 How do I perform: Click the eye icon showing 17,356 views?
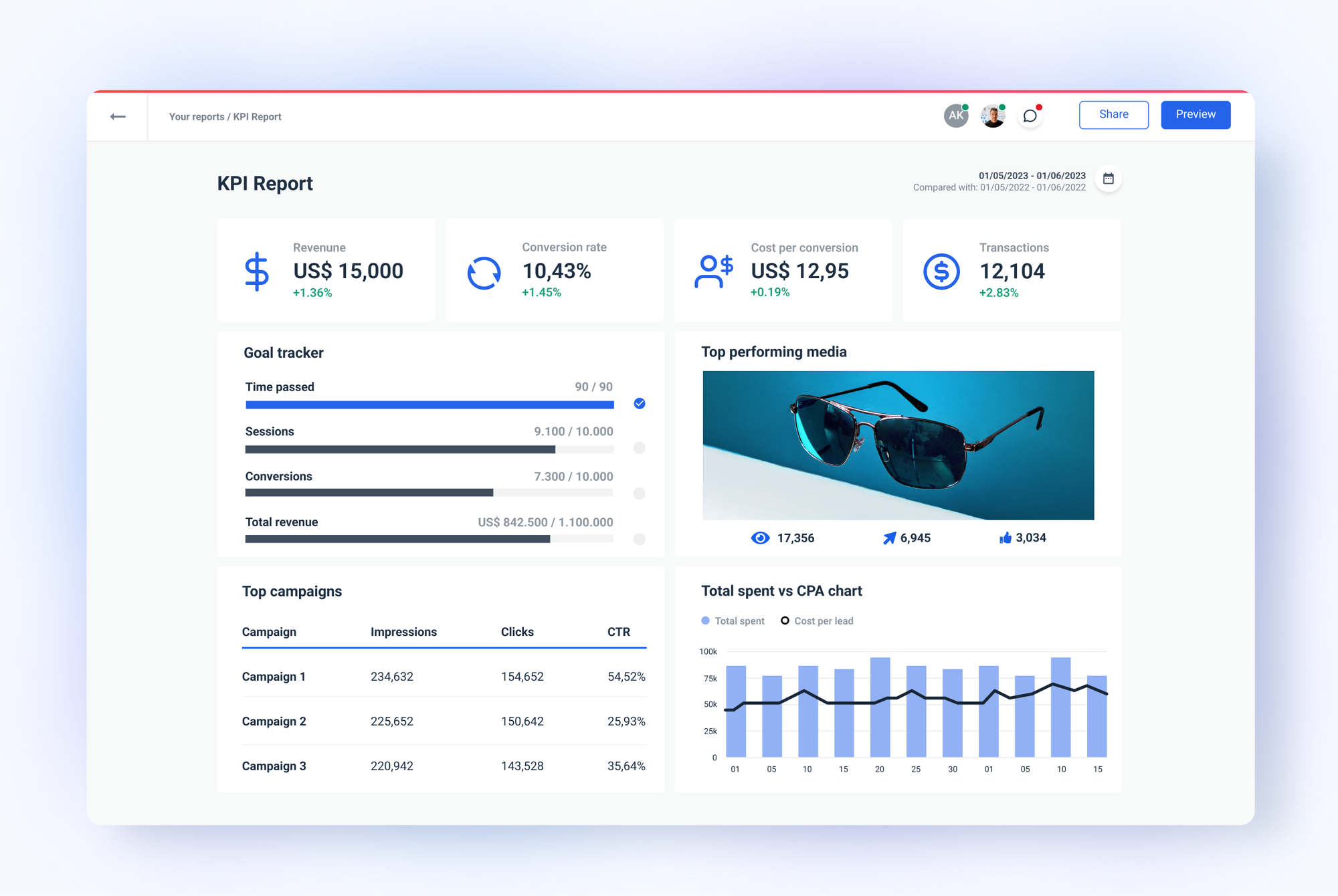pyautogui.click(x=760, y=538)
